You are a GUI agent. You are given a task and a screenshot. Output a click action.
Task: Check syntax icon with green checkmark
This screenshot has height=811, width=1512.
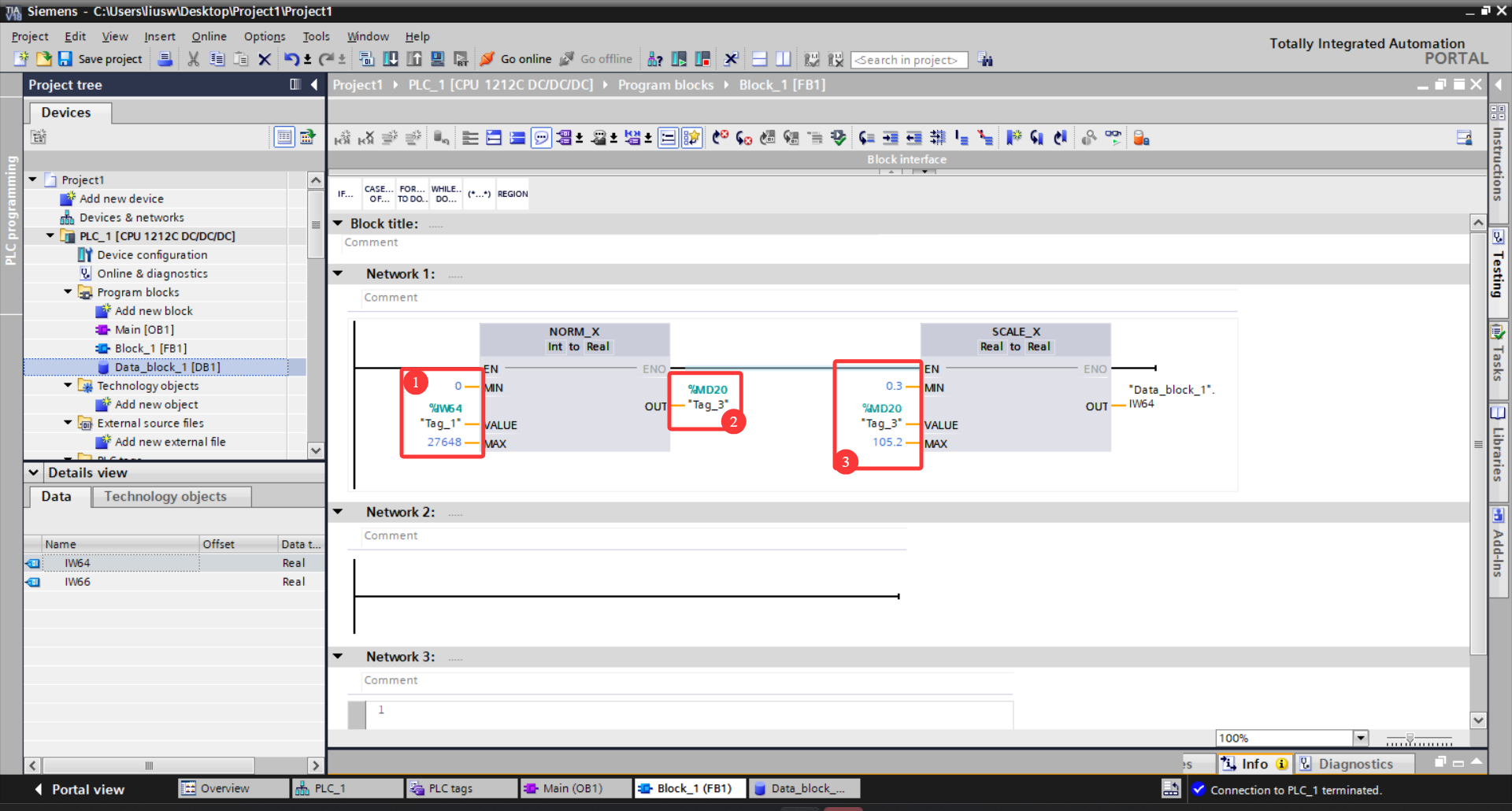pos(839,138)
